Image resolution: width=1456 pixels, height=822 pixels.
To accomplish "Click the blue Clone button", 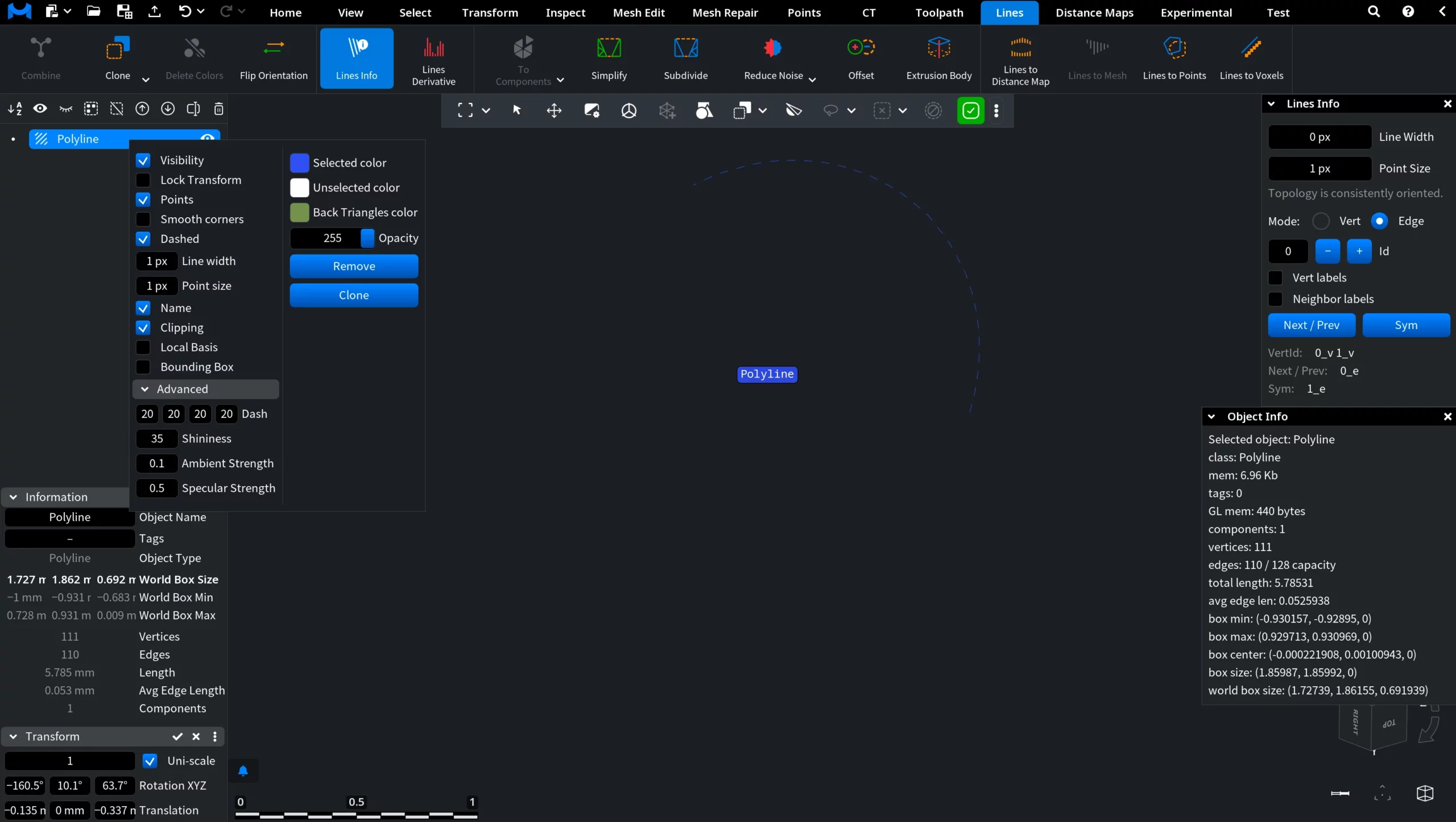I will coord(354,296).
